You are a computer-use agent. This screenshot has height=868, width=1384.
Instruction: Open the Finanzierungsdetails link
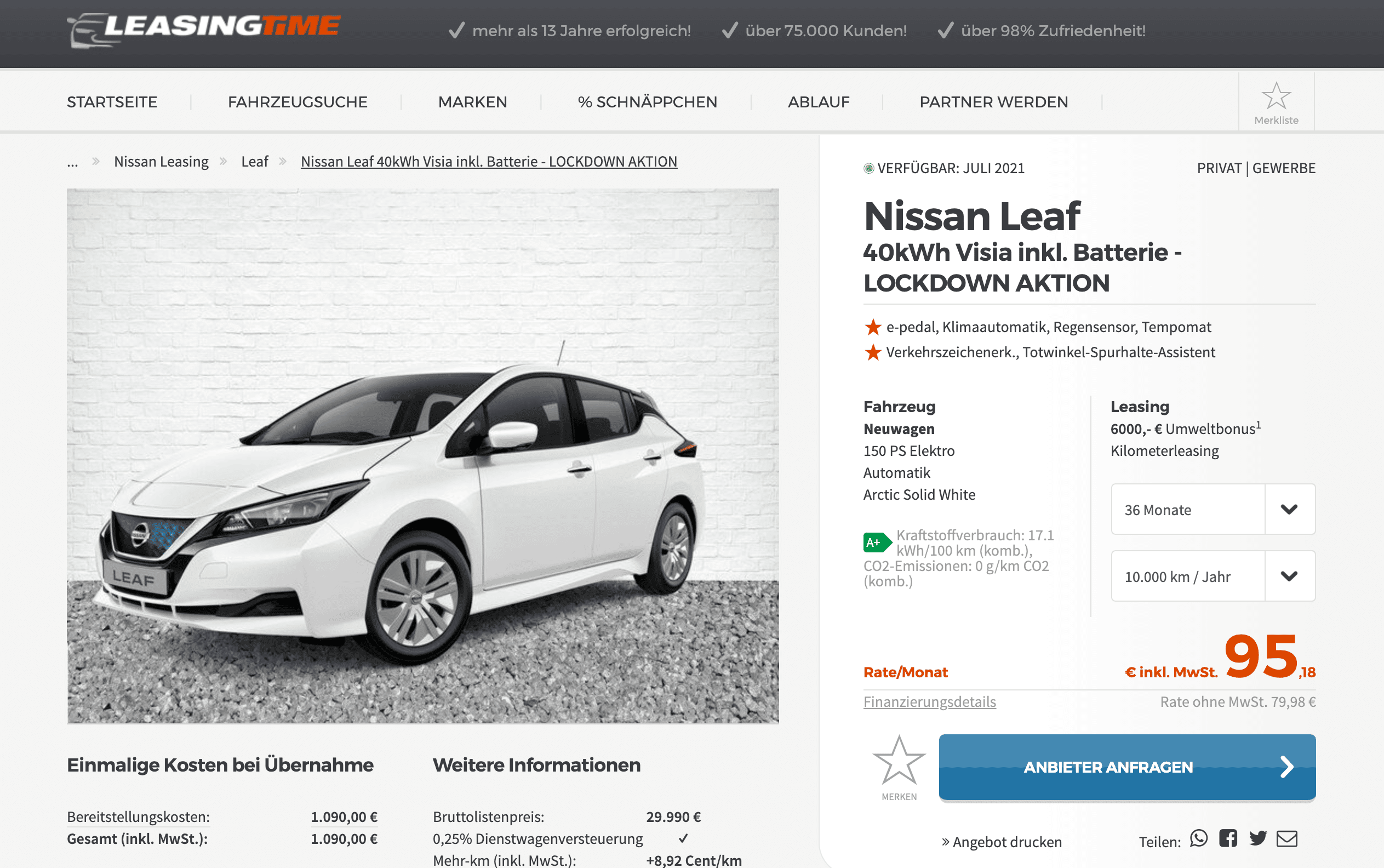pos(929,702)
